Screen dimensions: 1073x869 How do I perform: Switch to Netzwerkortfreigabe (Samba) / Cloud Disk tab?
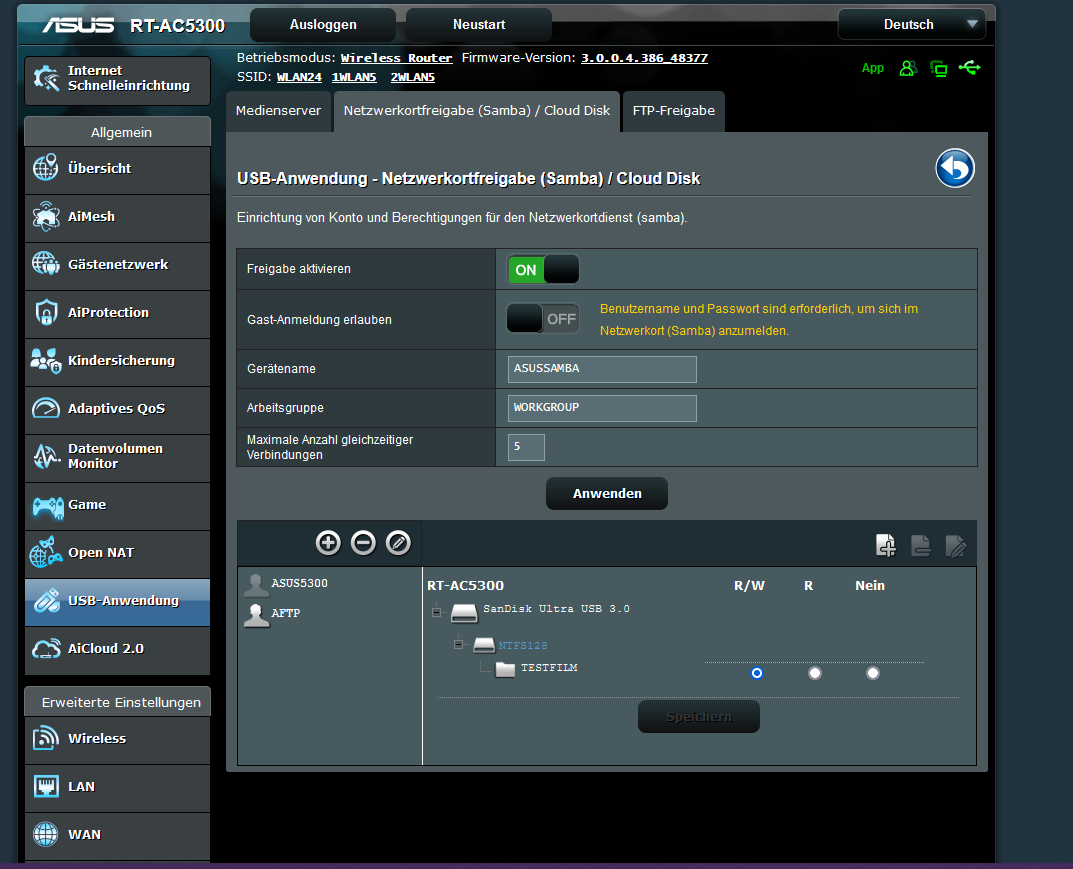(477, 111)
